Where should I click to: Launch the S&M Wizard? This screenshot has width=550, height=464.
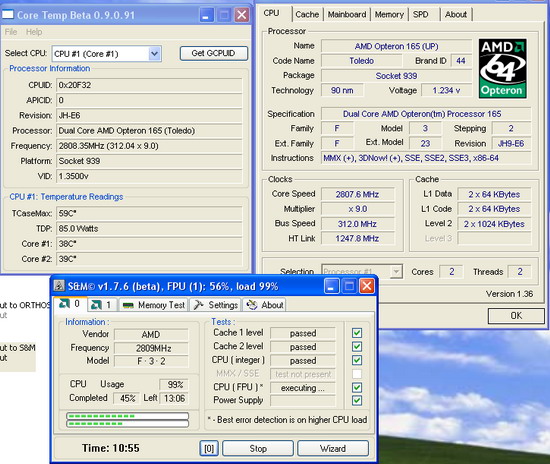coord(333,448)
